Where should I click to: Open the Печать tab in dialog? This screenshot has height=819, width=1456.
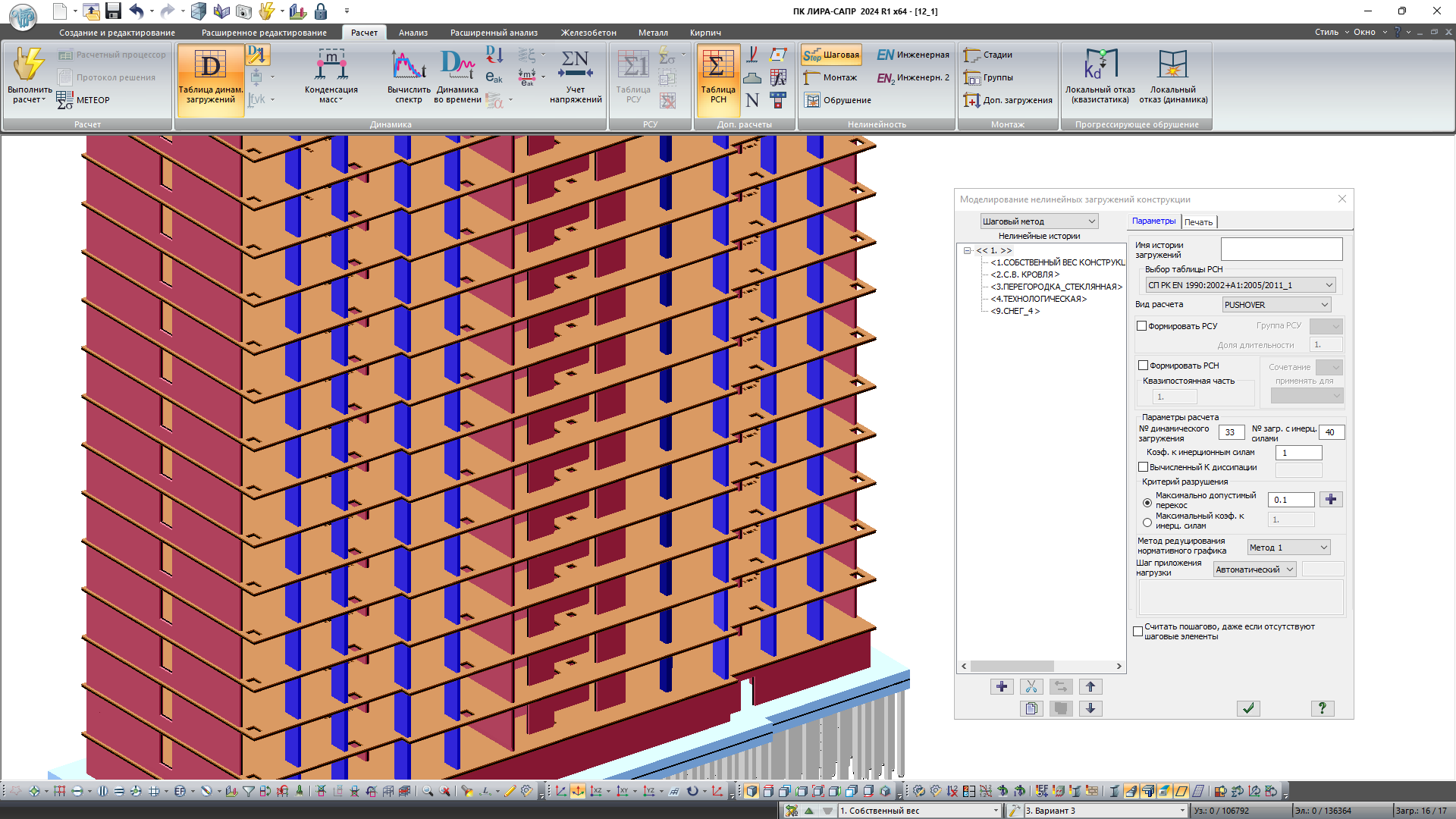tap(1198, 222)
